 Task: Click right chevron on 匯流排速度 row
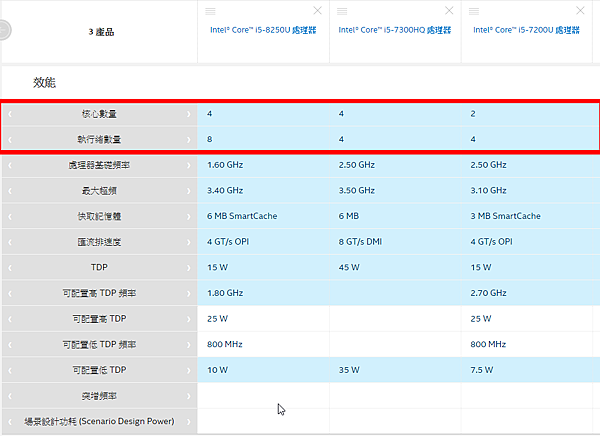(189, 242)
